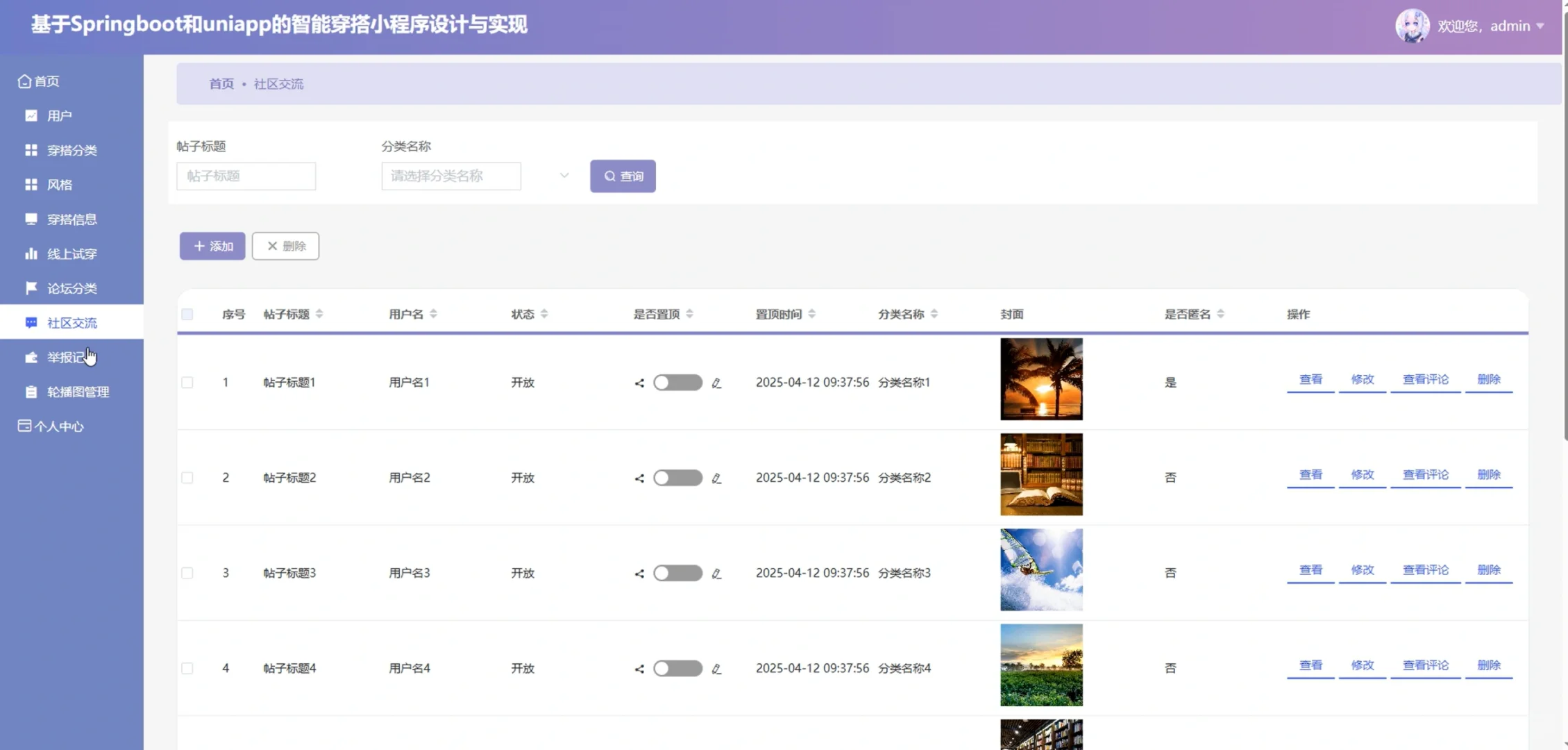
Task: Click the sort arrows on 置顶时间 column
Action: click(x=812, y=313)
